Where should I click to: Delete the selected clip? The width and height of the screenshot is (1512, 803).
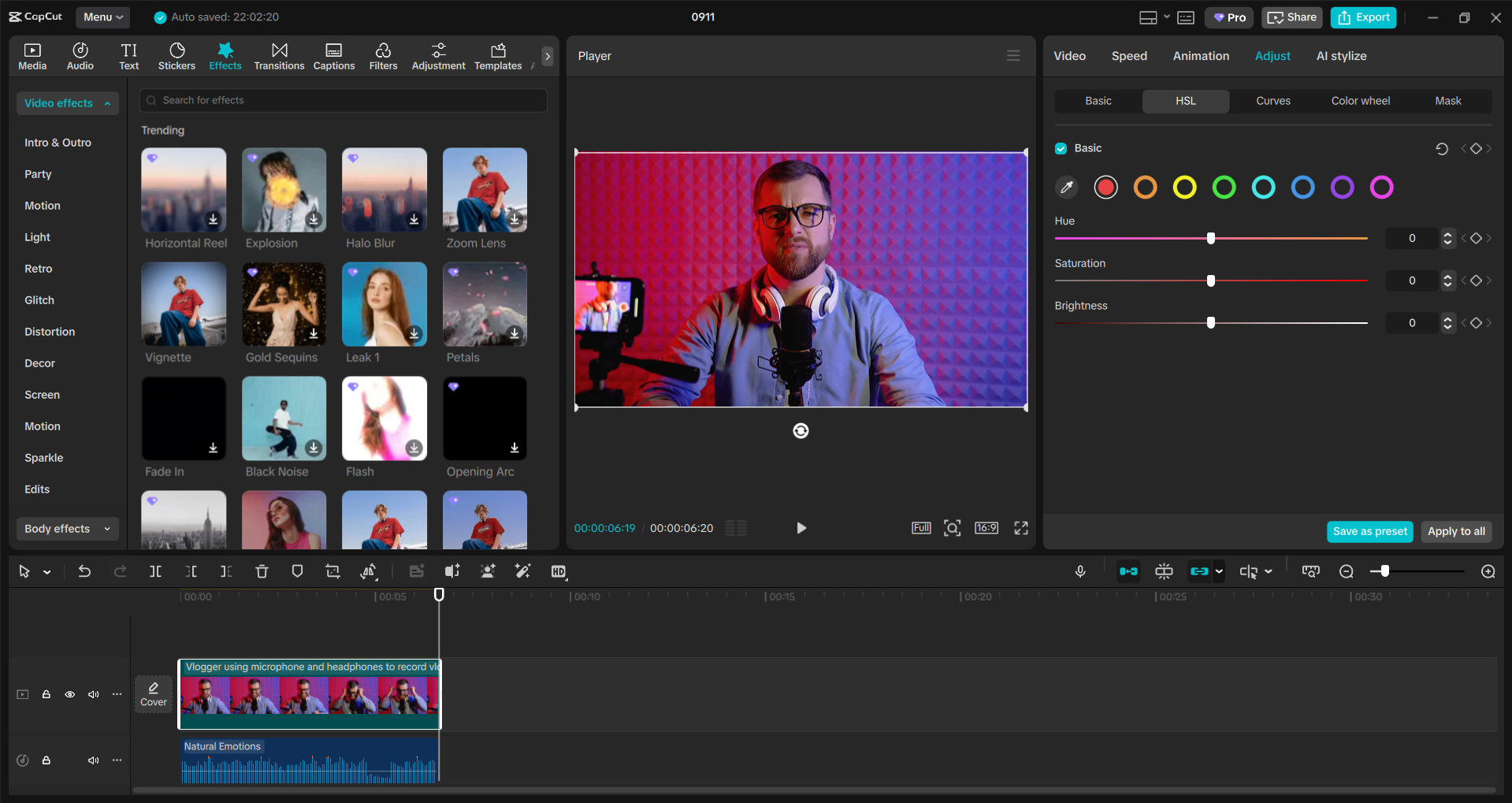point(262,571)
